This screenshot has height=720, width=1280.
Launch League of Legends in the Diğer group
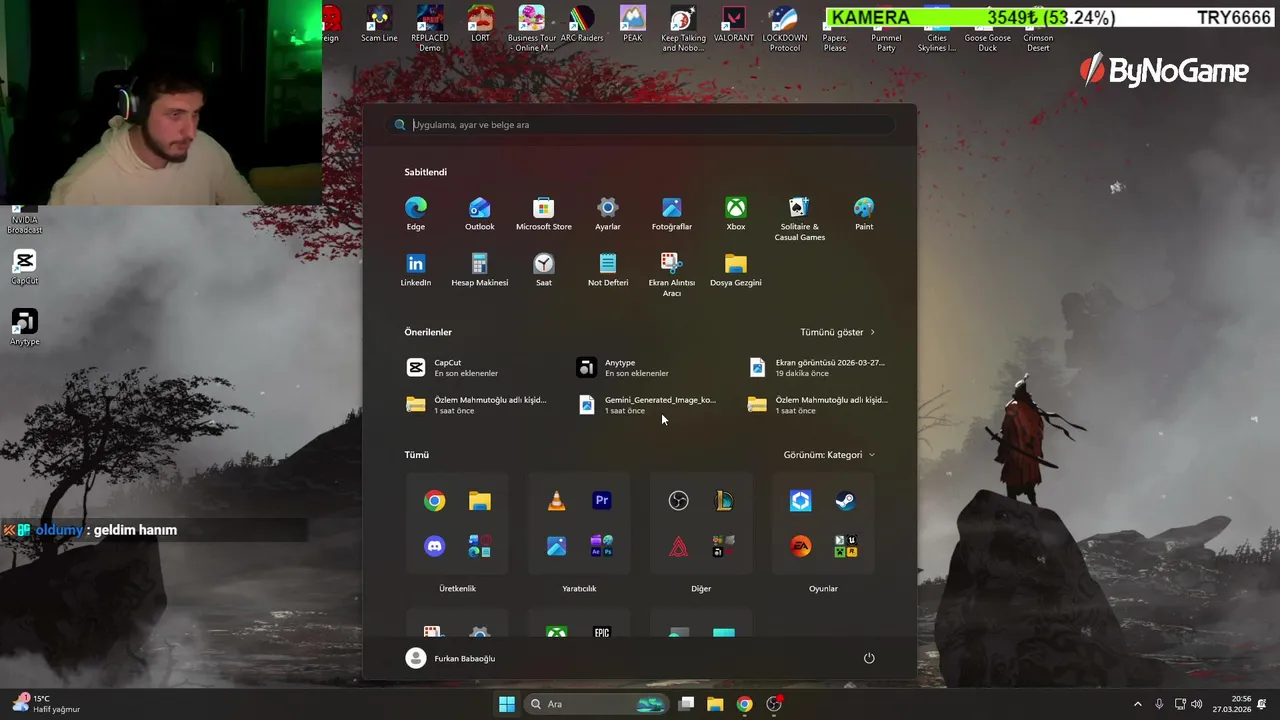tap(723, 501)
